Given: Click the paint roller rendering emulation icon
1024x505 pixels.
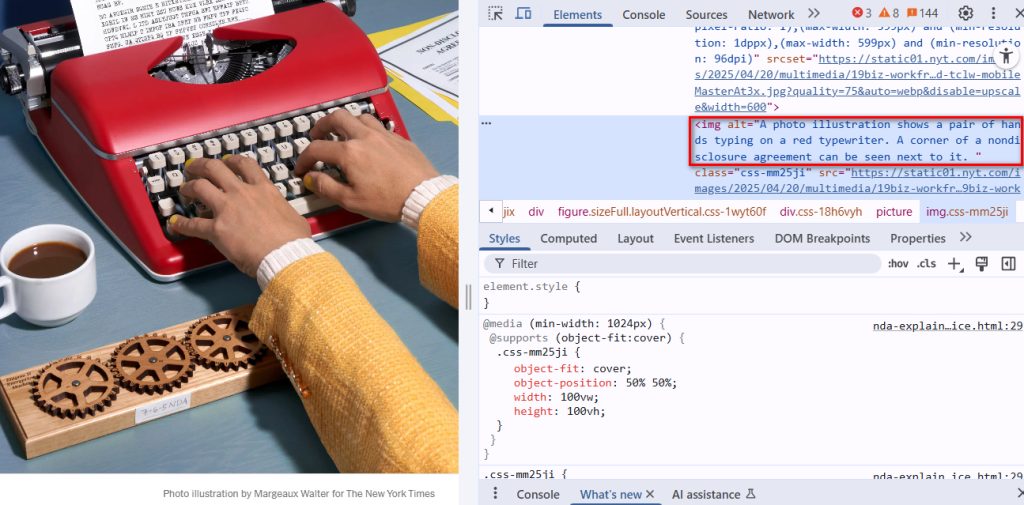Looking at the screenshot, I should point(981,263).
